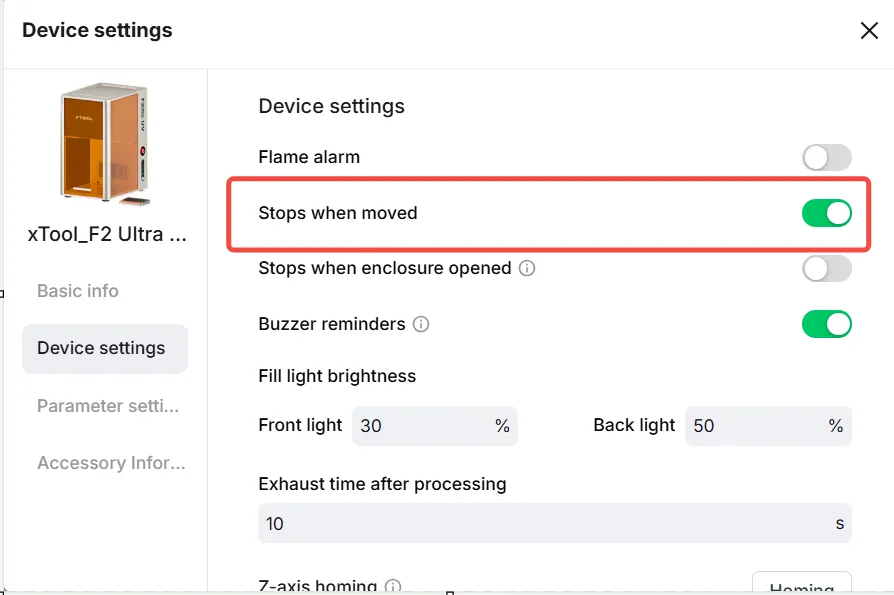Switch to Parameter settings section
894x595 pixels.
coord(108,406)
